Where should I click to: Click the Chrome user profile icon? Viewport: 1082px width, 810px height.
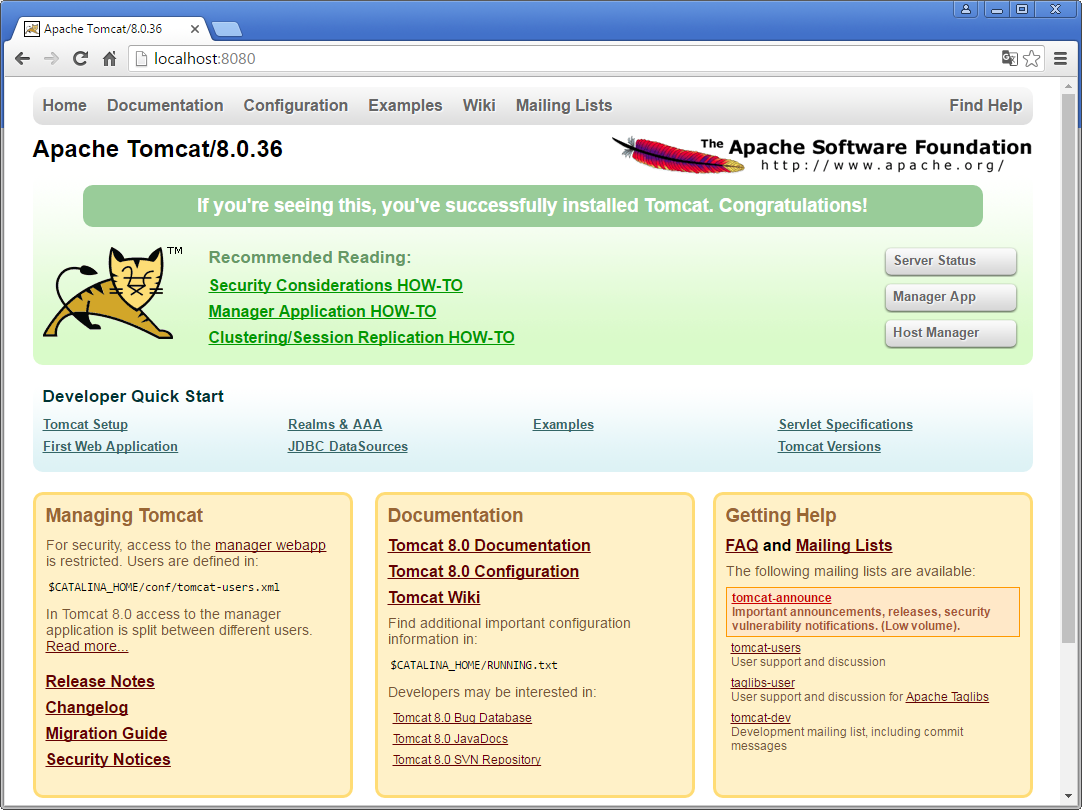tap(966, 9)
